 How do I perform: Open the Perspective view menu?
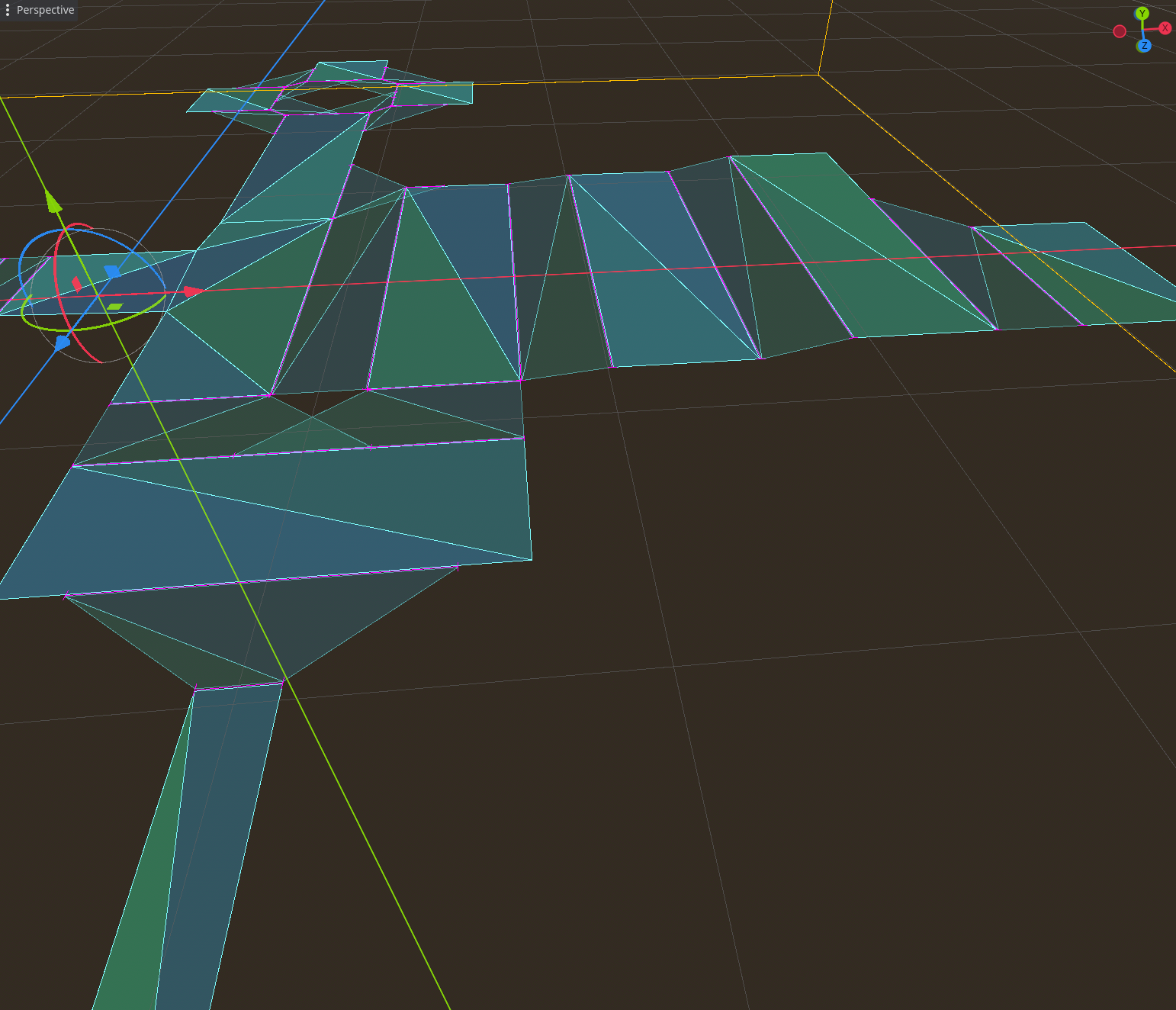tap(39, 10)
